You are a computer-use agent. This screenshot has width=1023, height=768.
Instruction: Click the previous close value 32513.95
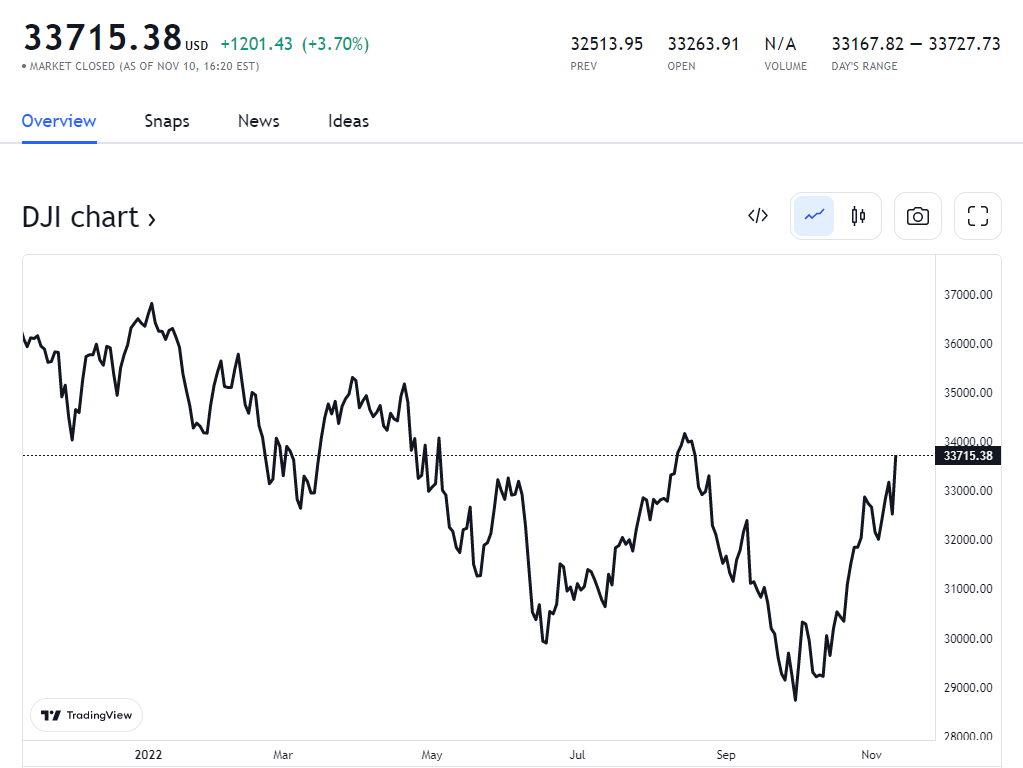point(607,44)
